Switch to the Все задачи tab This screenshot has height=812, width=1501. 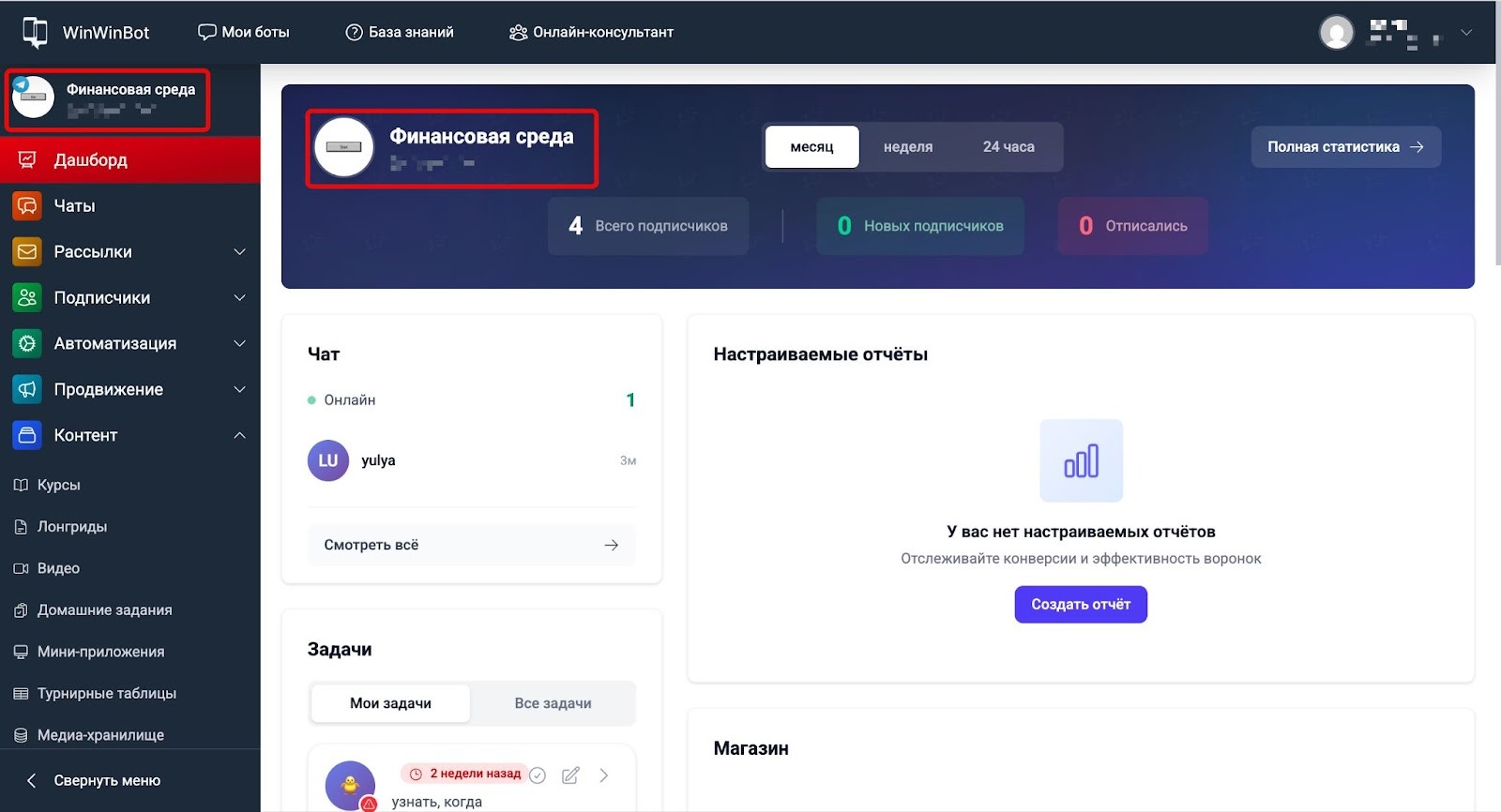click(x=553, y=703)
